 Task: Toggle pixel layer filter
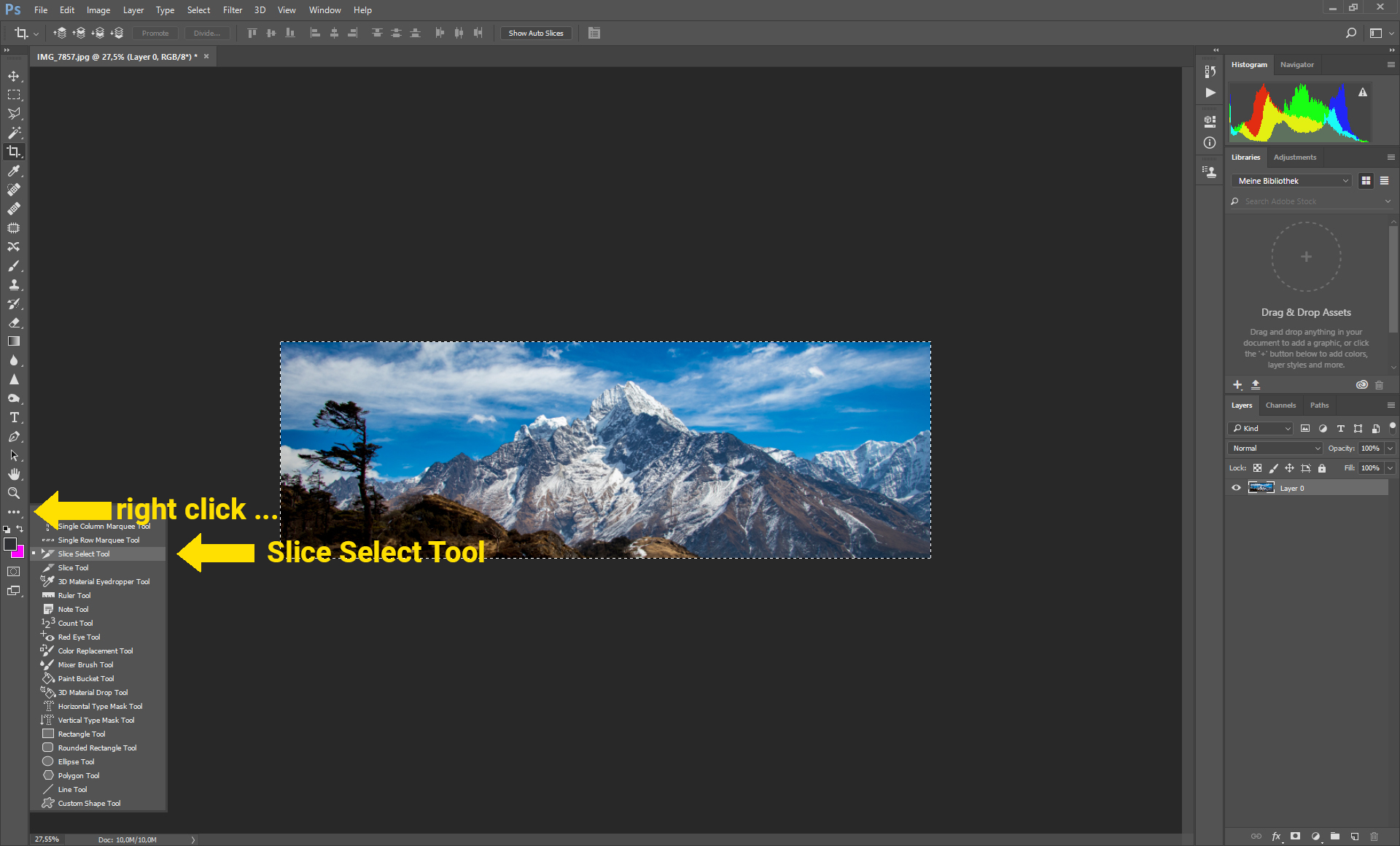click(1305, 428)
